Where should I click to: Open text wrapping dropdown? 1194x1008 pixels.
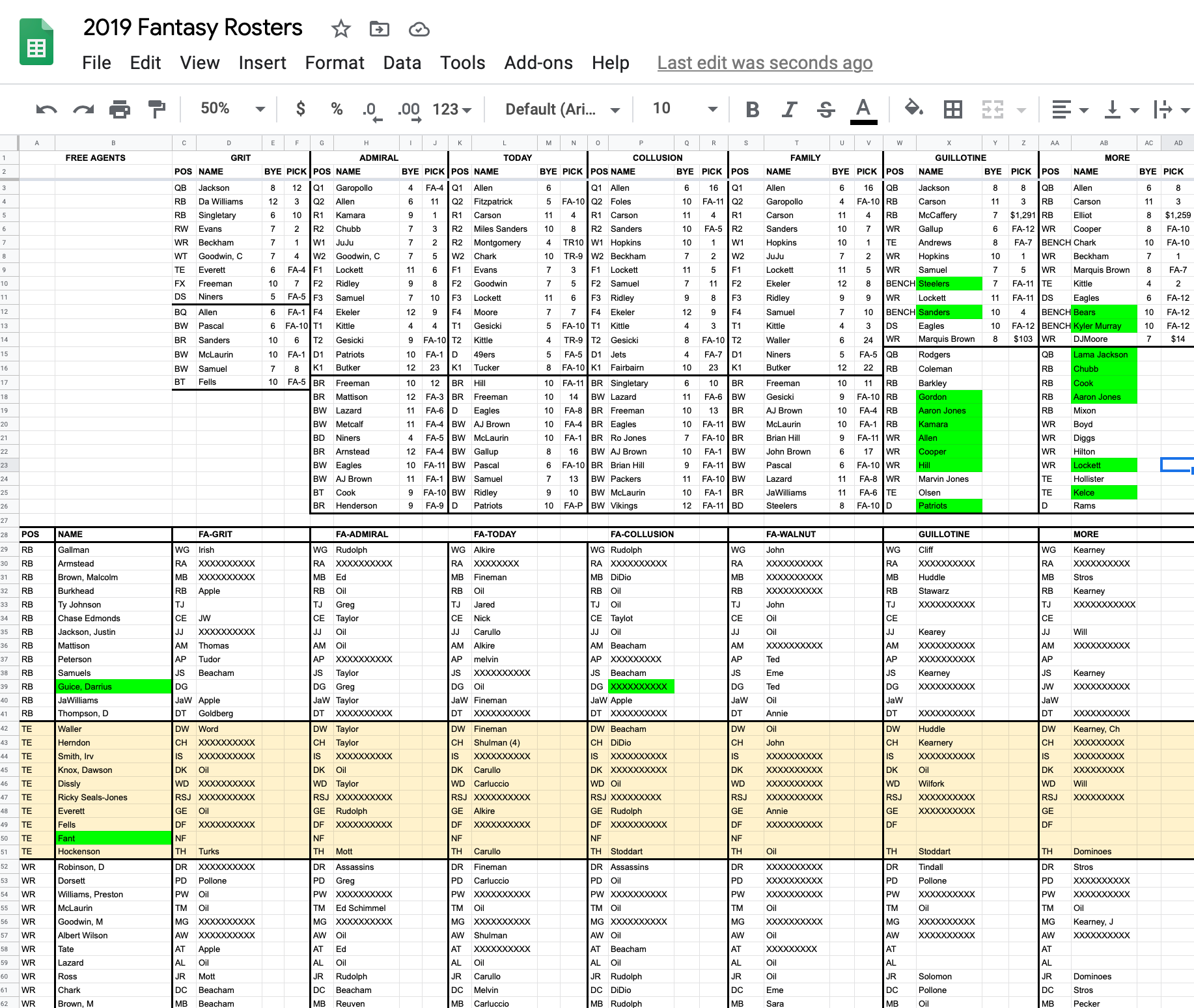pos(1171,109)
